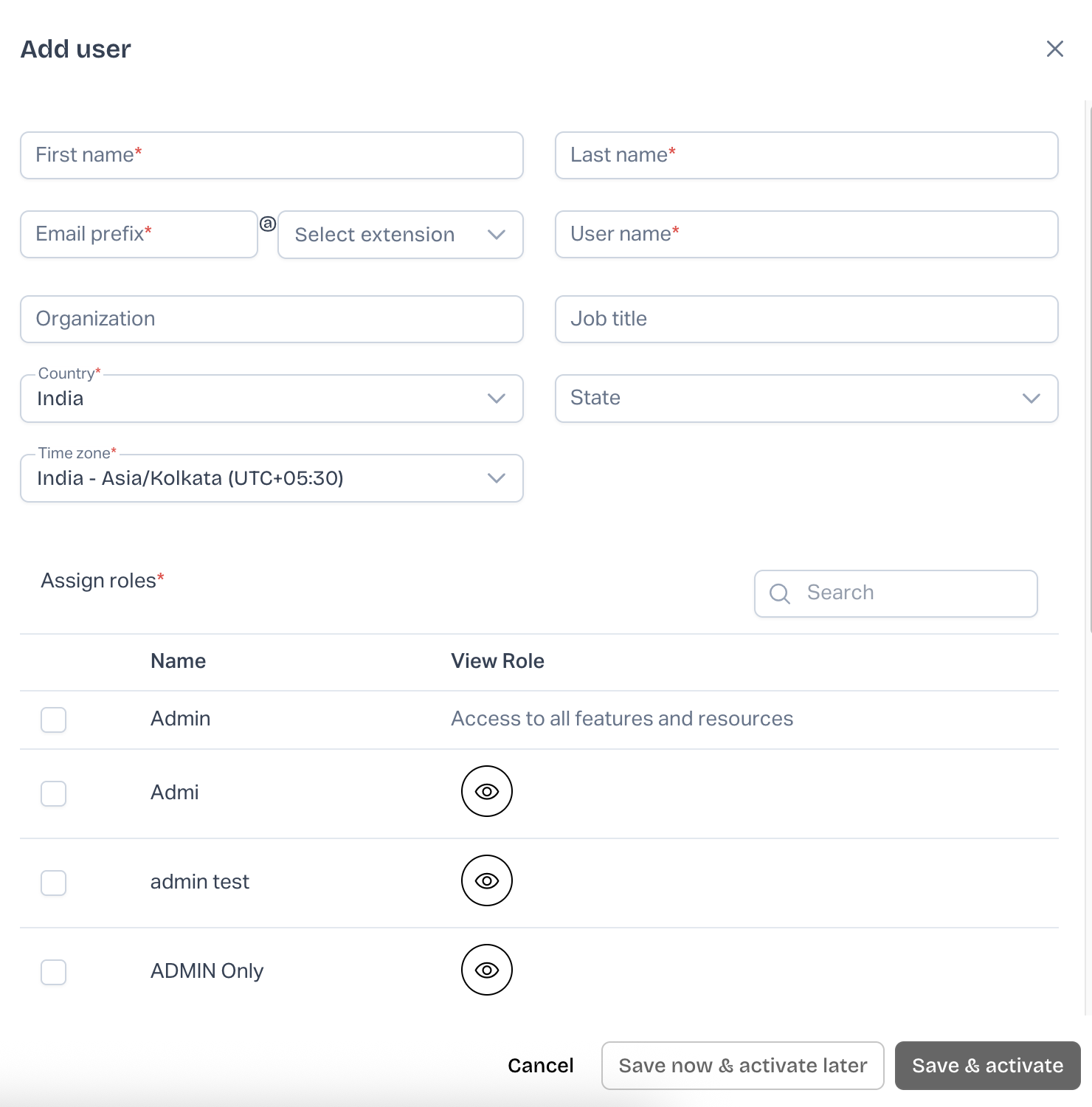Click Save now & activate later
Viewport: 1092px width, 1107px height.
tap(742, 1066)
